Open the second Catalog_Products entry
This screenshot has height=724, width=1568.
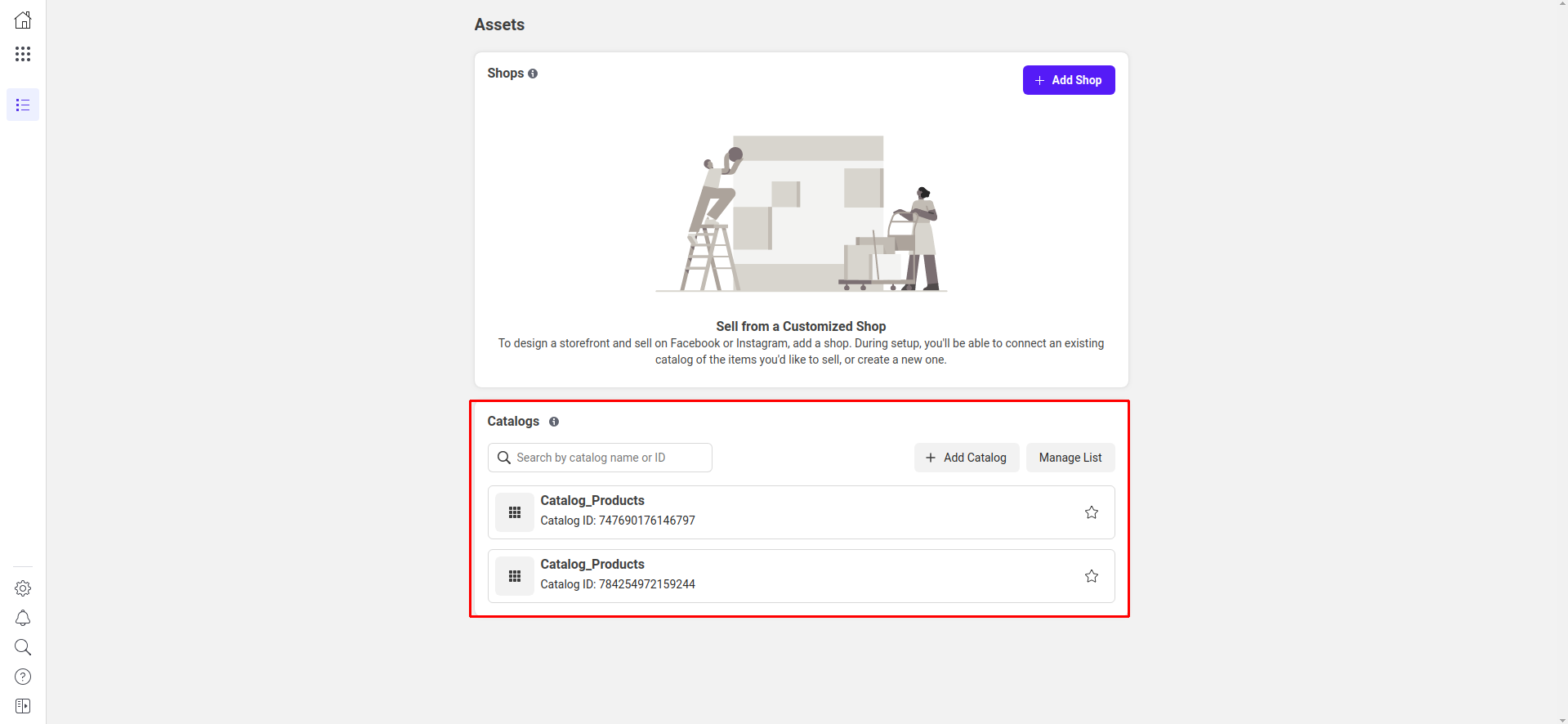pos(592,565)
